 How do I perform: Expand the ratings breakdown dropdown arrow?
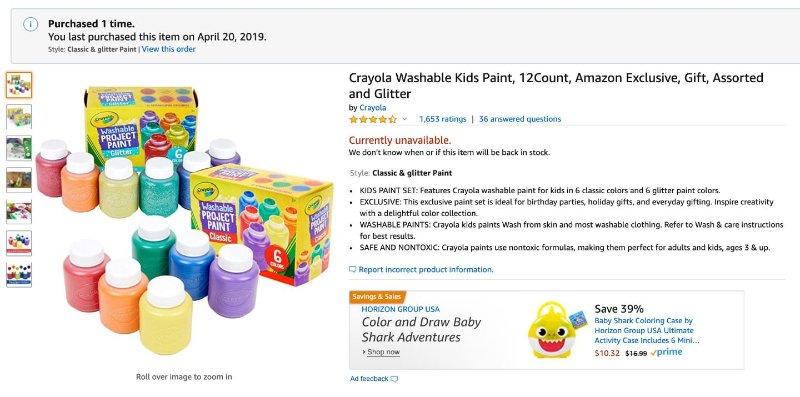point(405,119)
